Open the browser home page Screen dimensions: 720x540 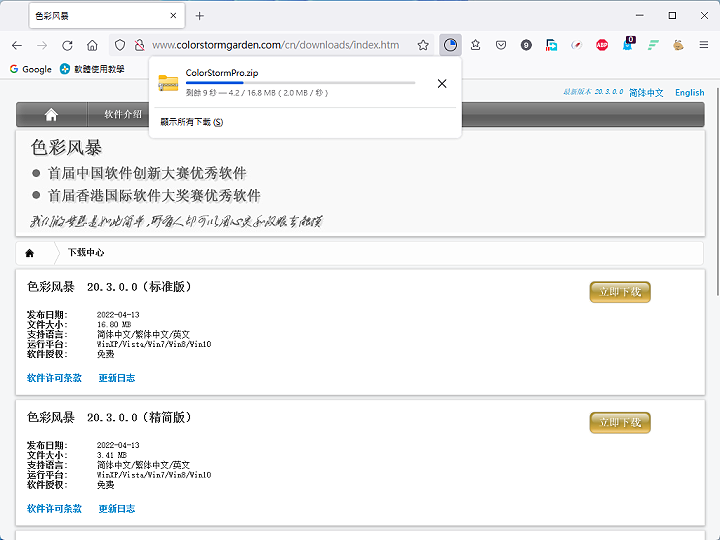tap(92, 45)
